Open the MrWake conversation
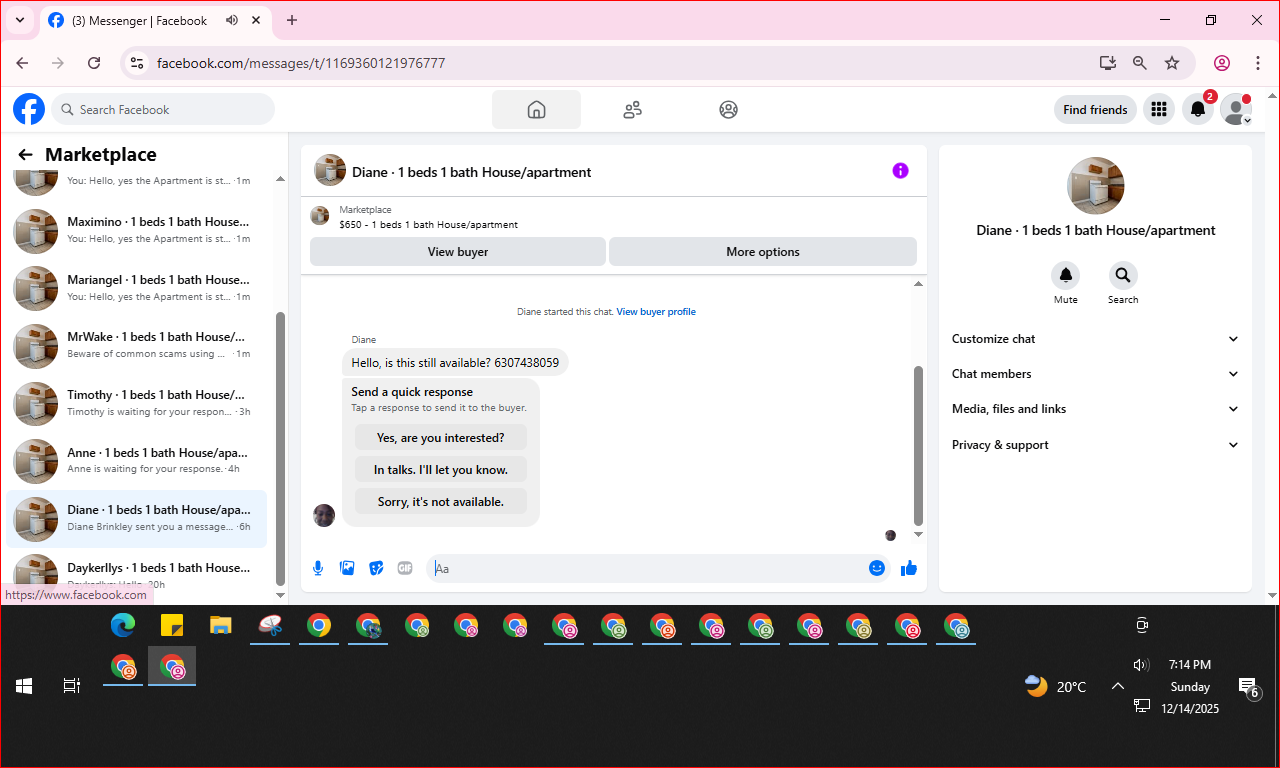Viewport: 1280px width, 768px height. pyautogui.click(x=137, y=345)
